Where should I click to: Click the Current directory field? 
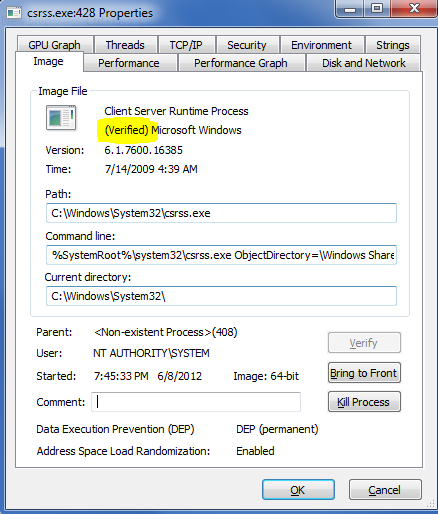pos(221,296)
